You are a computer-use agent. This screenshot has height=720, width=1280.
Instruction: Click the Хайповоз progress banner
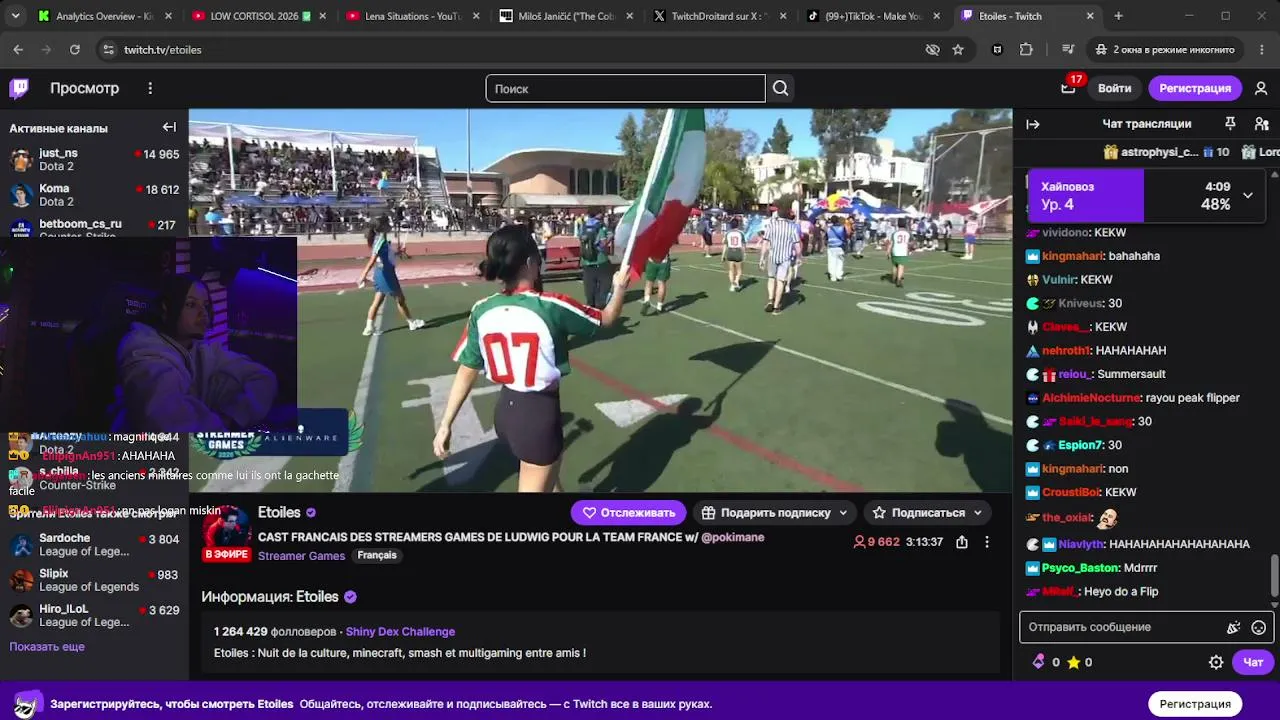[1145, 195]
